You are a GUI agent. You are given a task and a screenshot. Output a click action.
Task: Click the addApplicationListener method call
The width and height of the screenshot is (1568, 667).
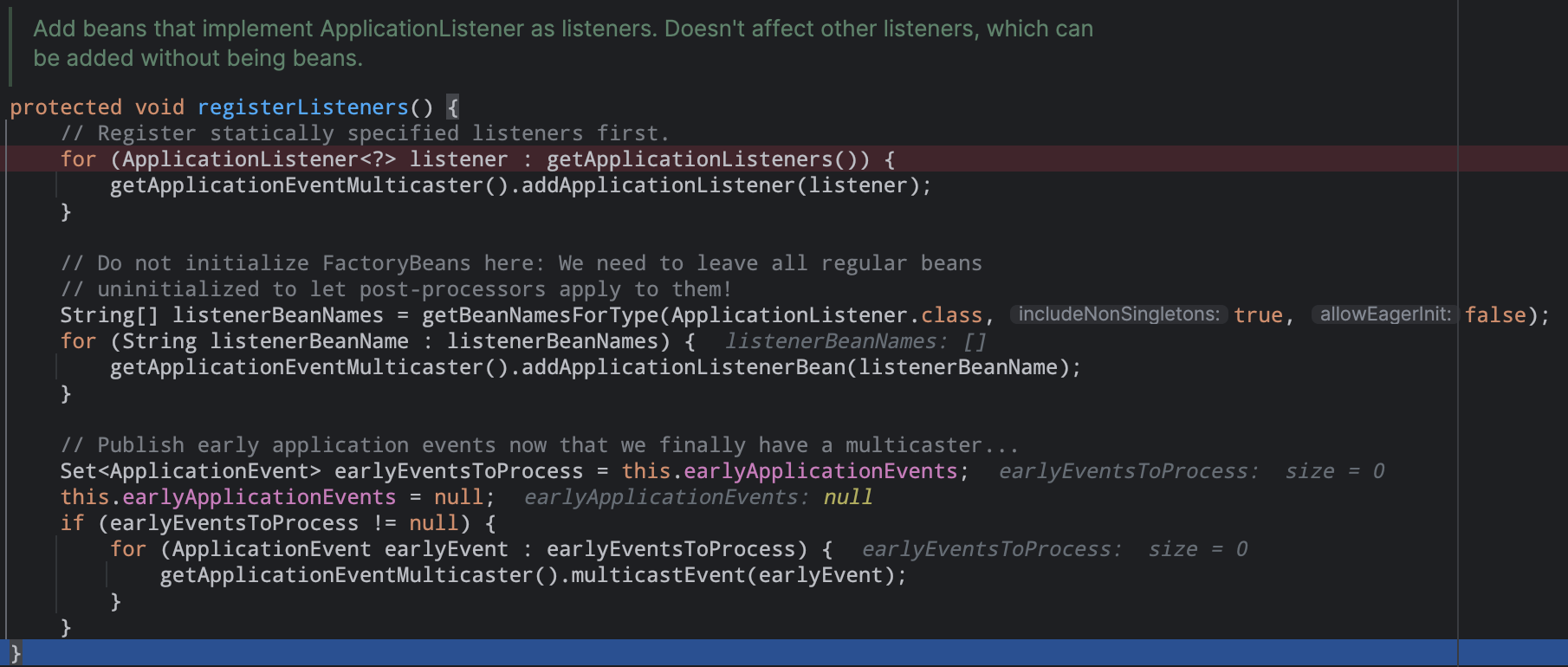pos(658,185)
